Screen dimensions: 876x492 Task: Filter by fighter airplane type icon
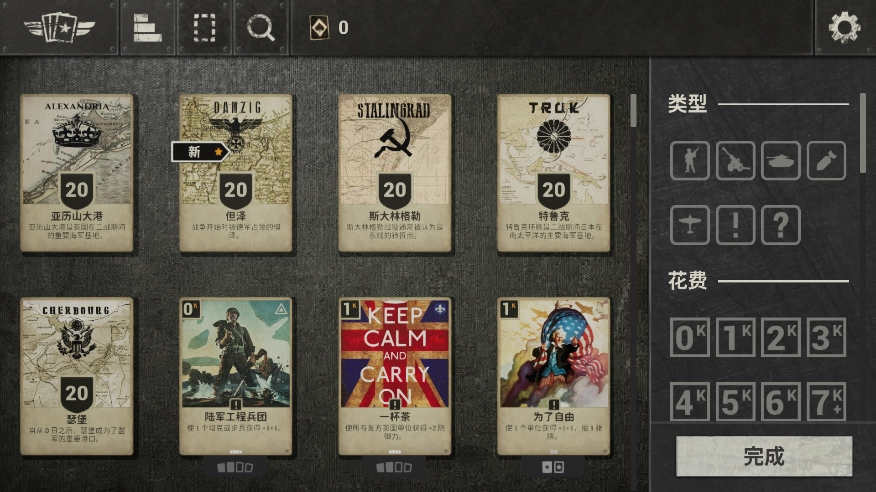coord(690,225)
